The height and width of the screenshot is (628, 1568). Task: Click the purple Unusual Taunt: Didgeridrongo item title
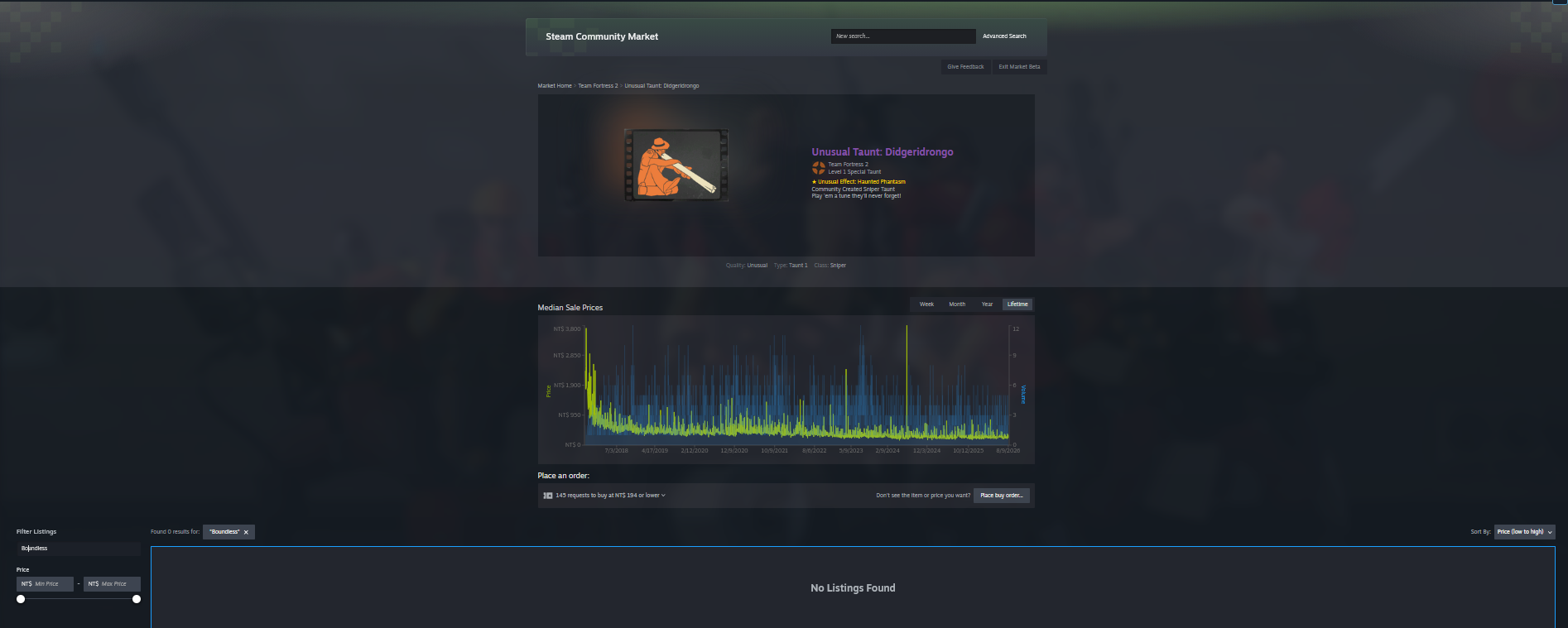point(883,152)
